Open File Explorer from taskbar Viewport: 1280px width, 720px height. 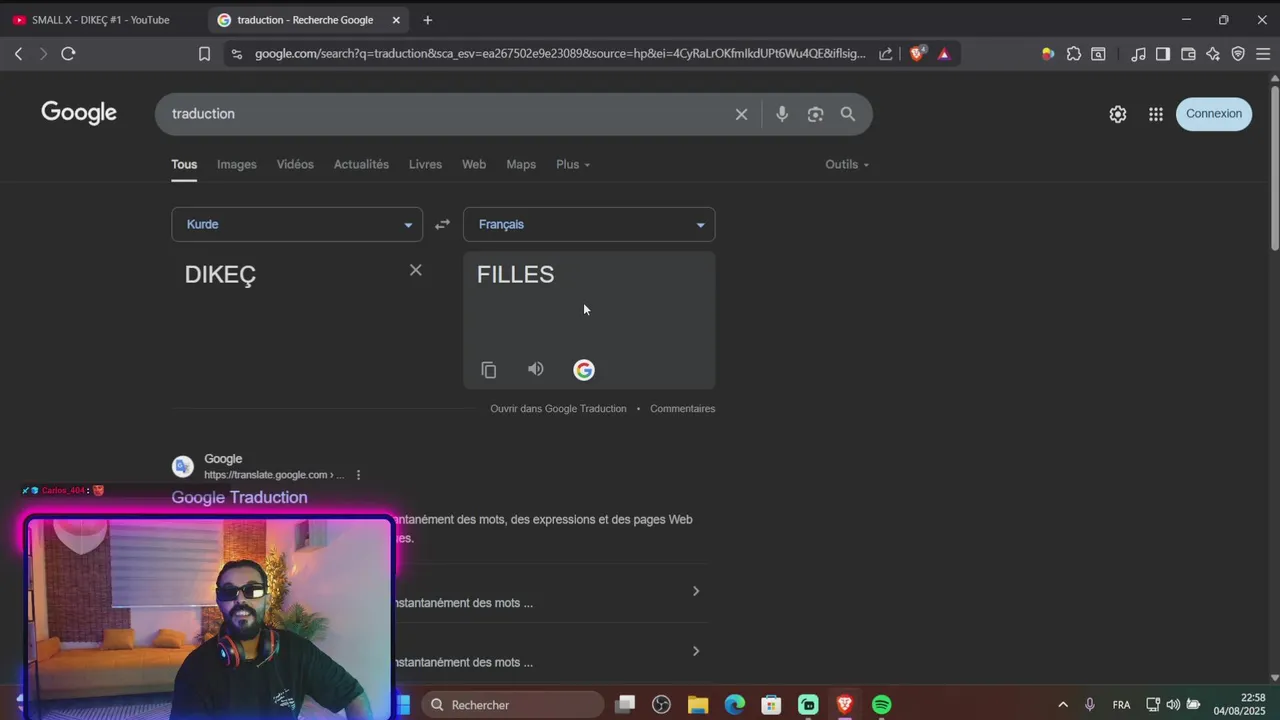point(697,705)
